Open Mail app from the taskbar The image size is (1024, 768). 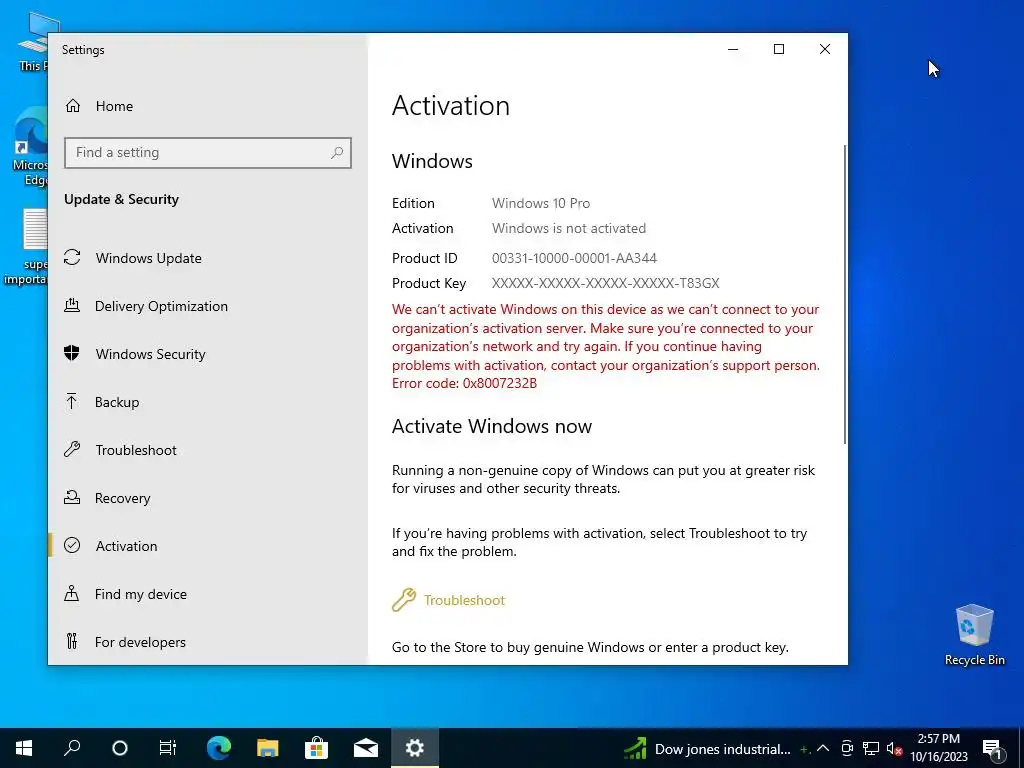click(366, 748)
